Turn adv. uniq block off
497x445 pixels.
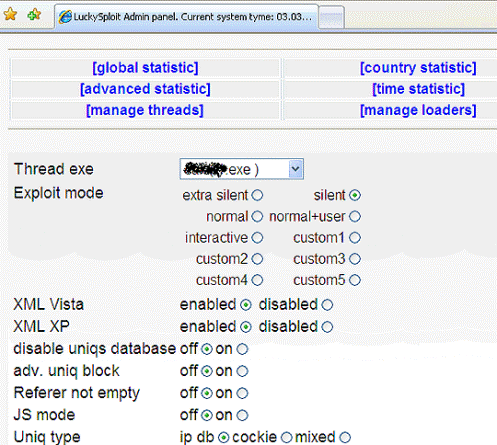(207, 371)
